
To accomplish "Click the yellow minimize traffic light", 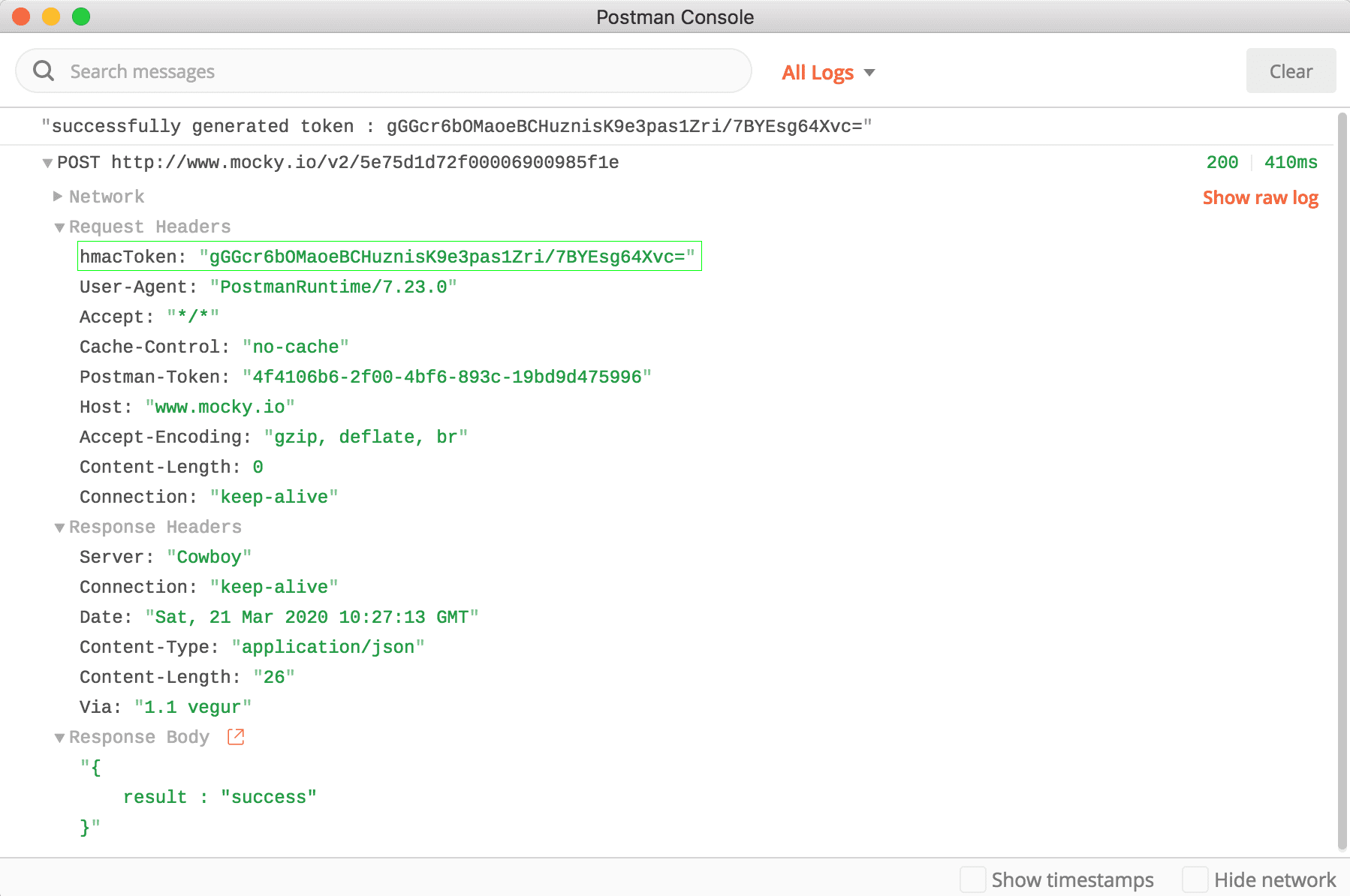I will [50, 16].
